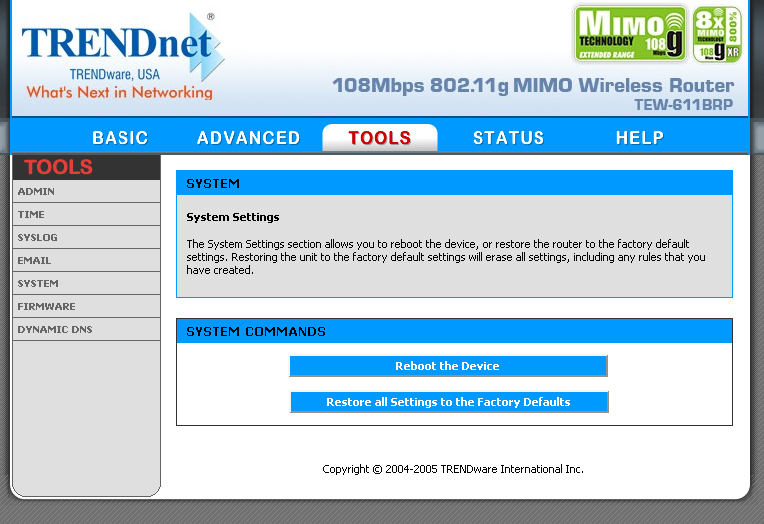The image size is (764, 524).
Task: Click the TRENDware, USA text
Action: 115,75
